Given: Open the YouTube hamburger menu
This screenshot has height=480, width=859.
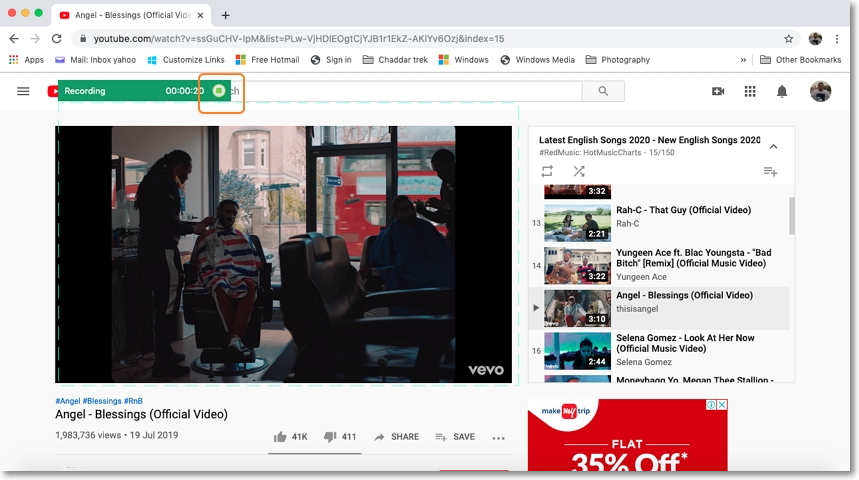Looking at the screenshot, I should click(x=23, y=91).
